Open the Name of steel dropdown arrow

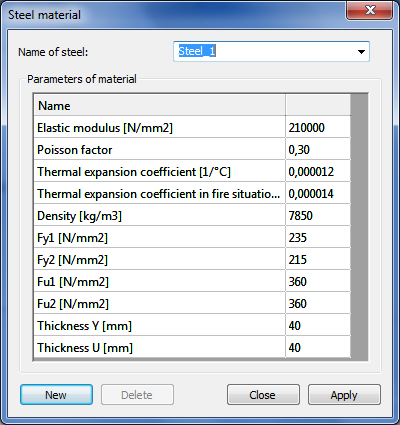[361, 52]
